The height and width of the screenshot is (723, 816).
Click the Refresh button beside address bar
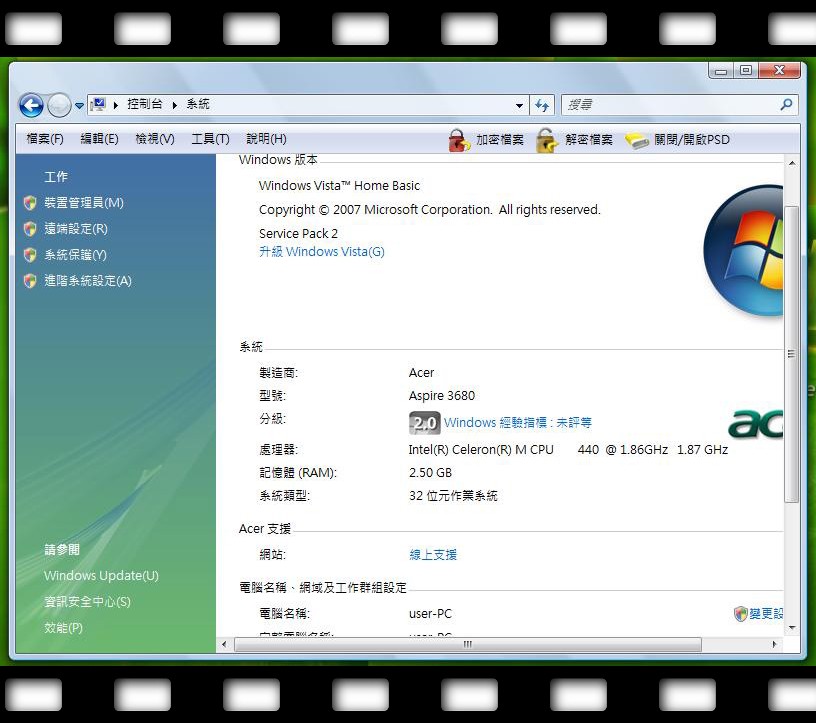click(x=542, y=106)
